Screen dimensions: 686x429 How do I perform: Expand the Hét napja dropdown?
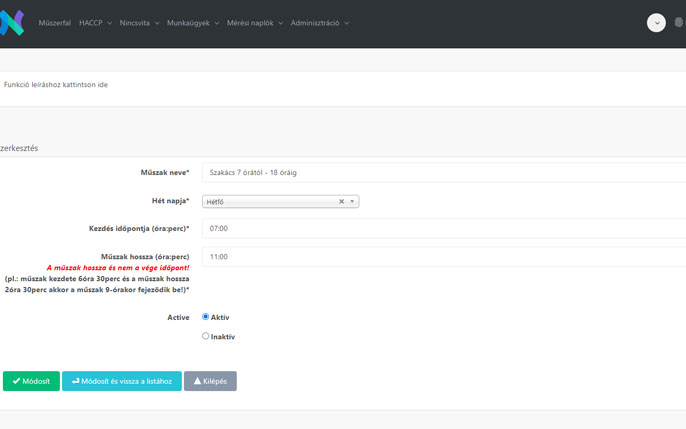(352, 201)
